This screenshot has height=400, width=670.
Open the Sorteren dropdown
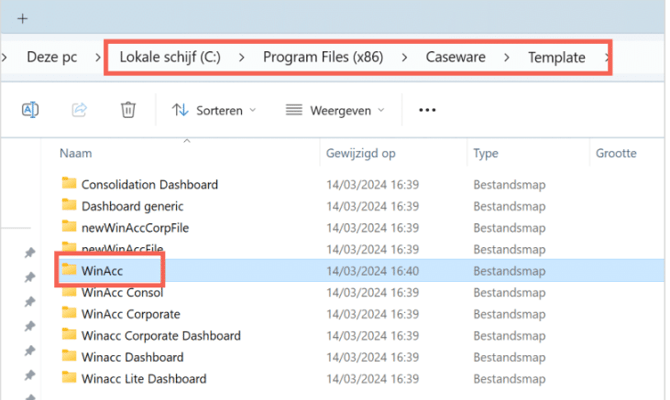click(214, 110)
